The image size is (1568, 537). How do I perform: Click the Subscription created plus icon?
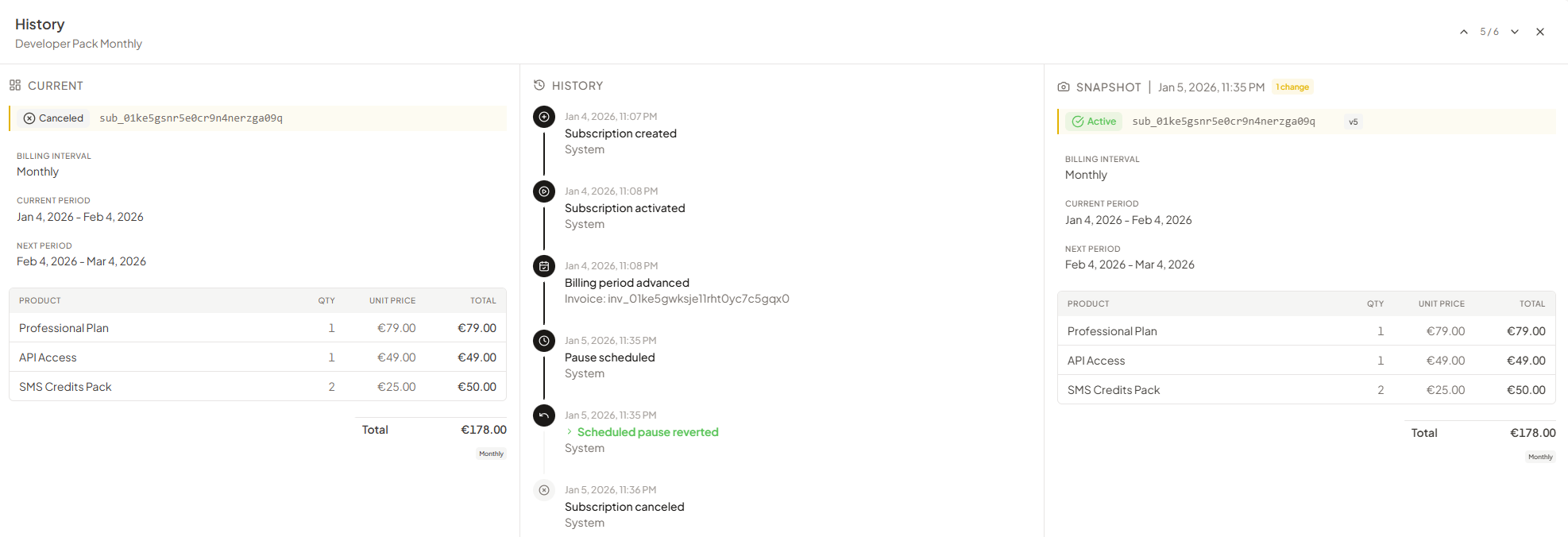click(x=544, y=117)
